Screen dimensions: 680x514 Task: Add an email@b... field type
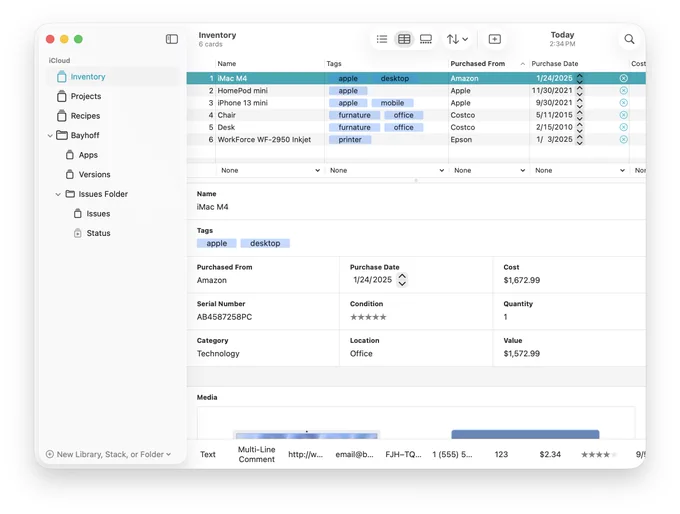tap(354, 454)
